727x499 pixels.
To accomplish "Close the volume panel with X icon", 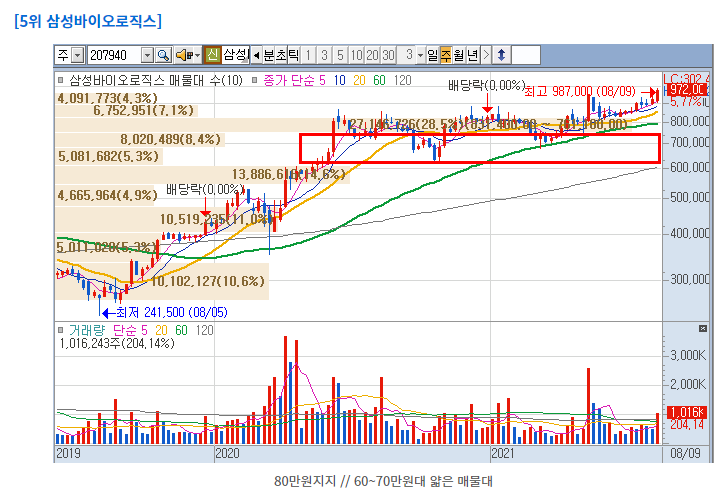I will 703,328.
